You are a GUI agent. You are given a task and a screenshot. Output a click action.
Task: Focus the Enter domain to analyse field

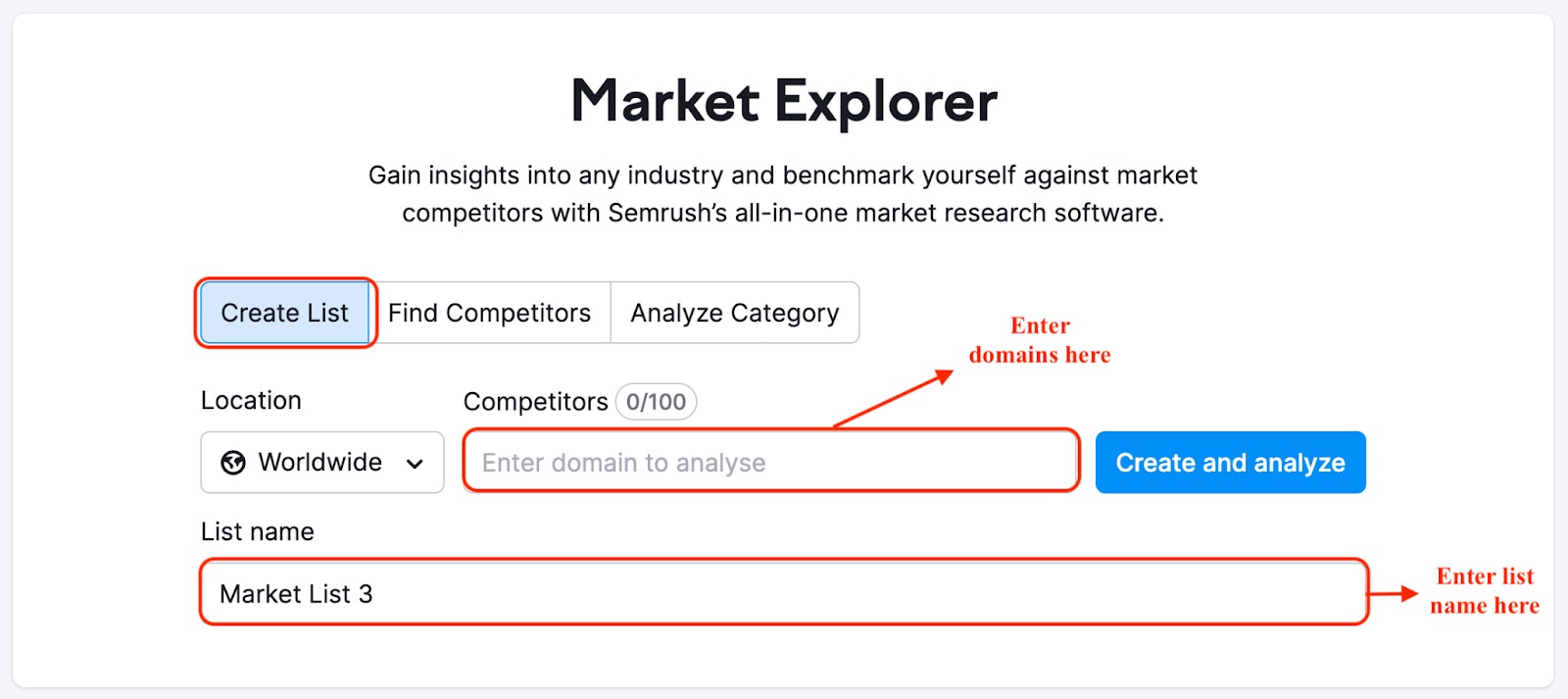pyautogui.click(x=771, y=462)
